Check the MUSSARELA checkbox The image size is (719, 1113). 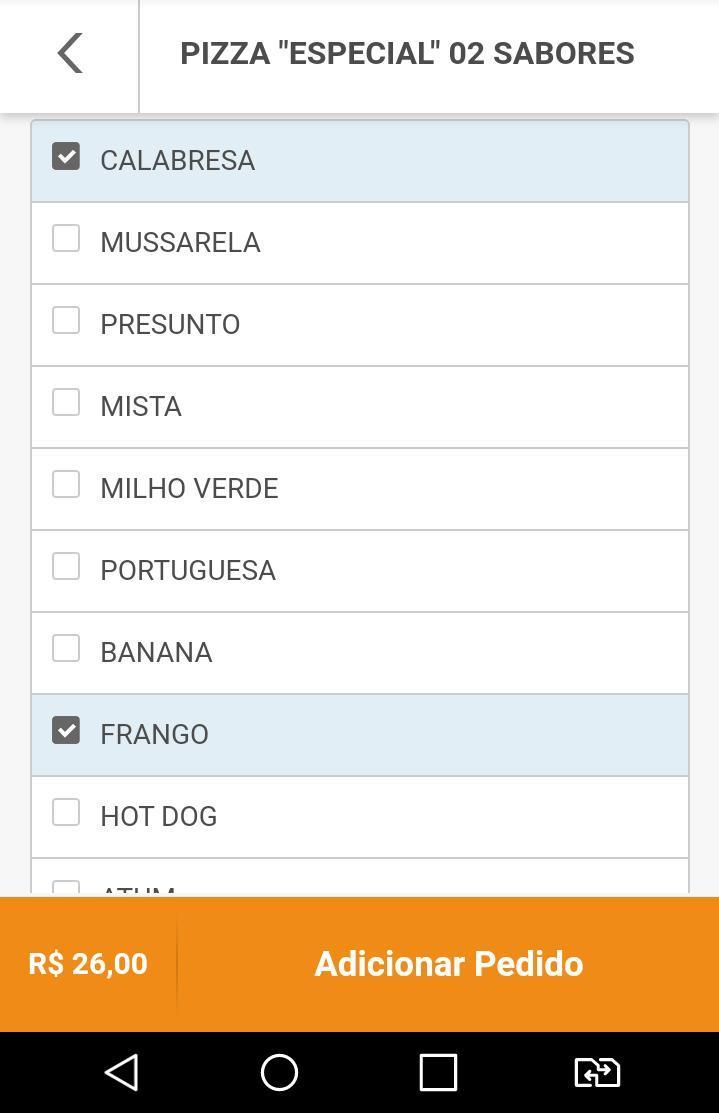pos(66,238)
